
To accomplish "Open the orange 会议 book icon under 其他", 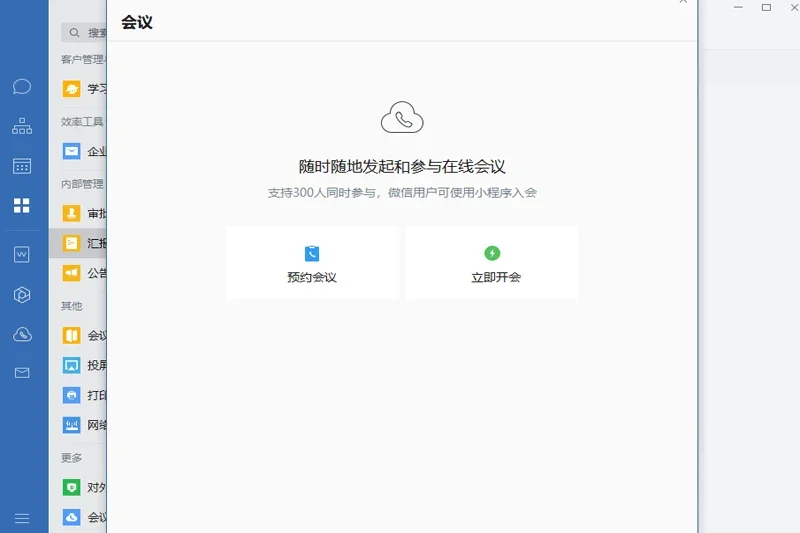I will tap(71, 336).
